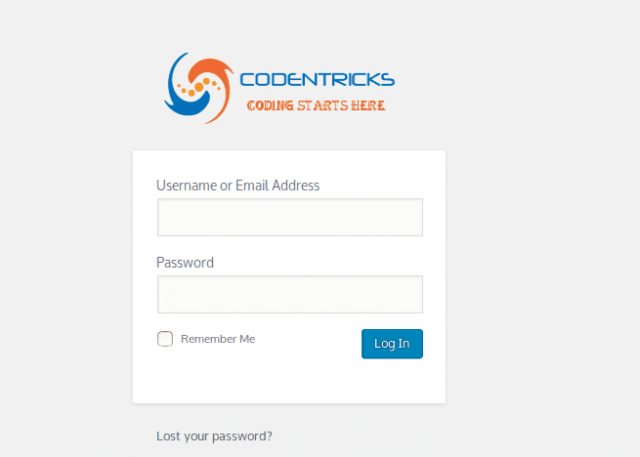
Task: Open the "Lost your password?" link
Action: [214, 436]
